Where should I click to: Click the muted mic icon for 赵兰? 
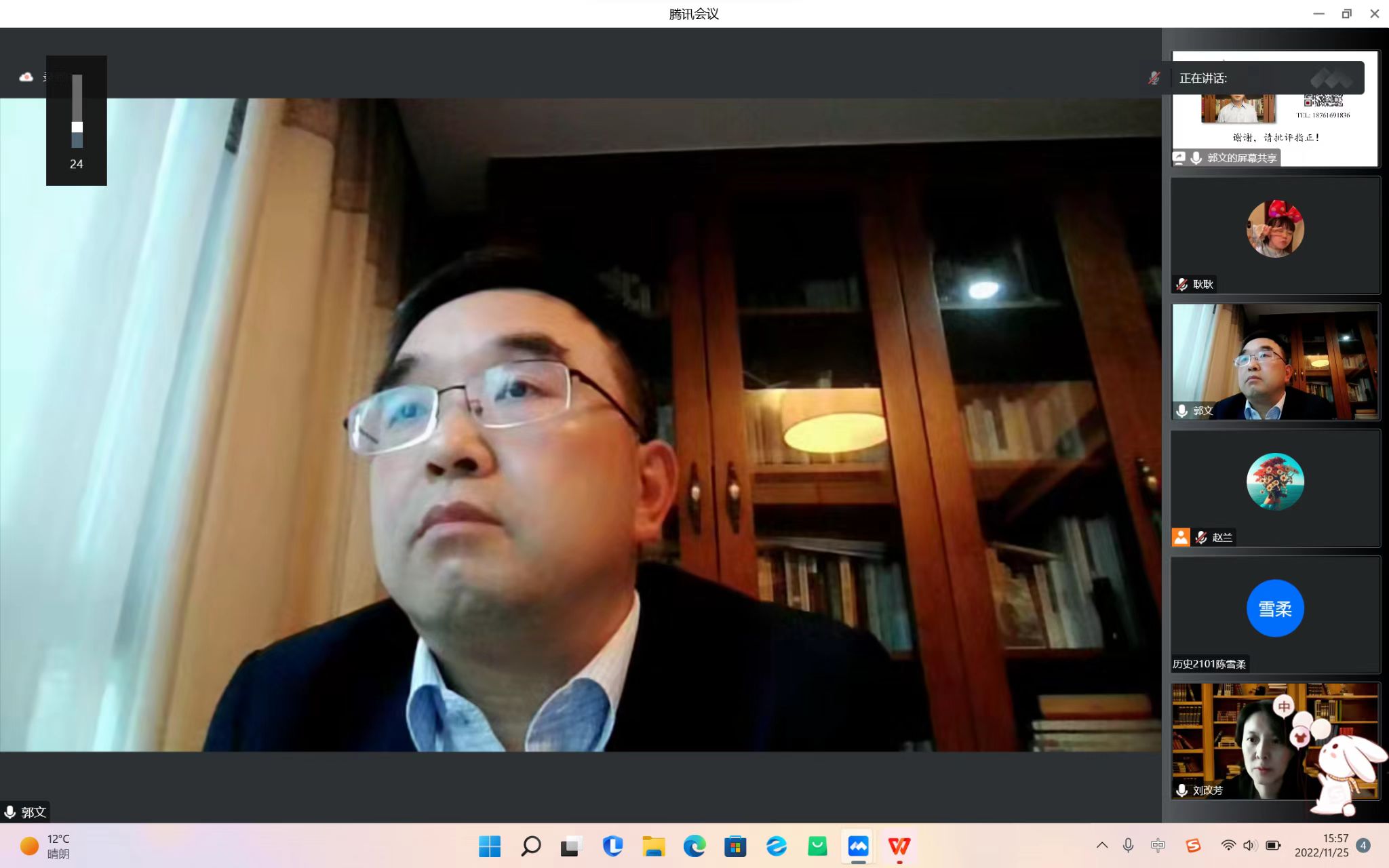1201,537
